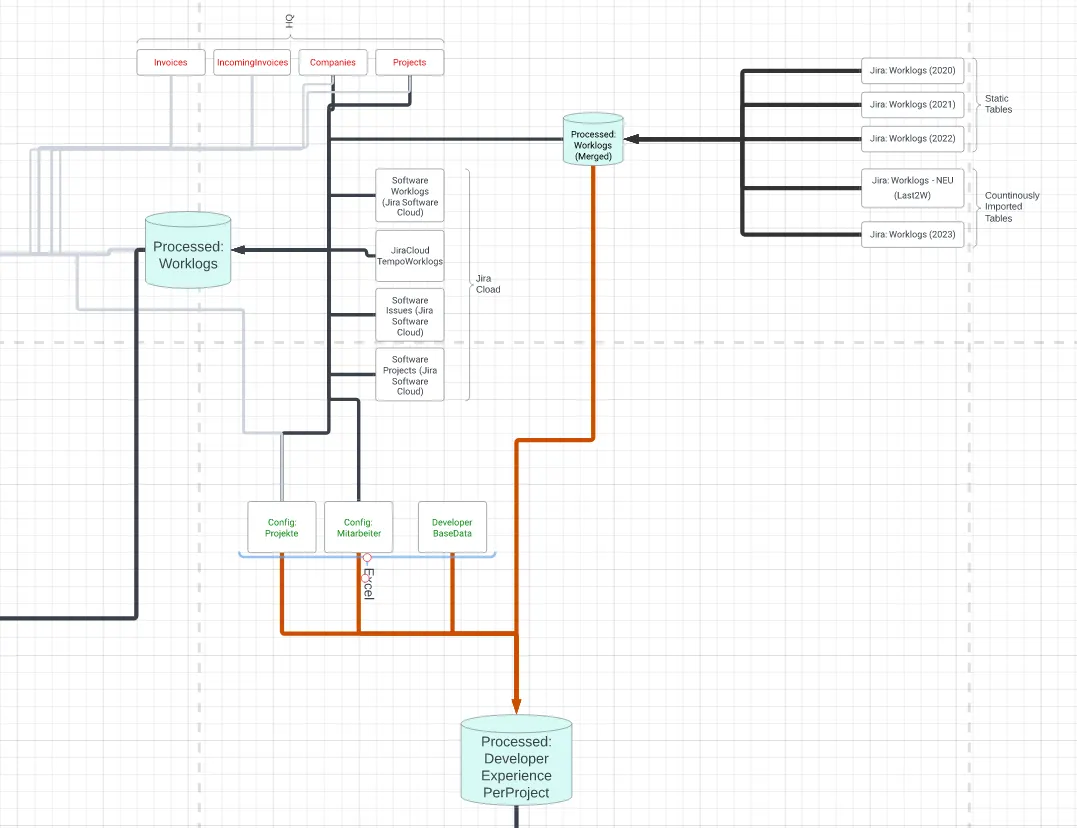
Task: Select Jira: Worklogs (2020) box
Action: point(912,71)
